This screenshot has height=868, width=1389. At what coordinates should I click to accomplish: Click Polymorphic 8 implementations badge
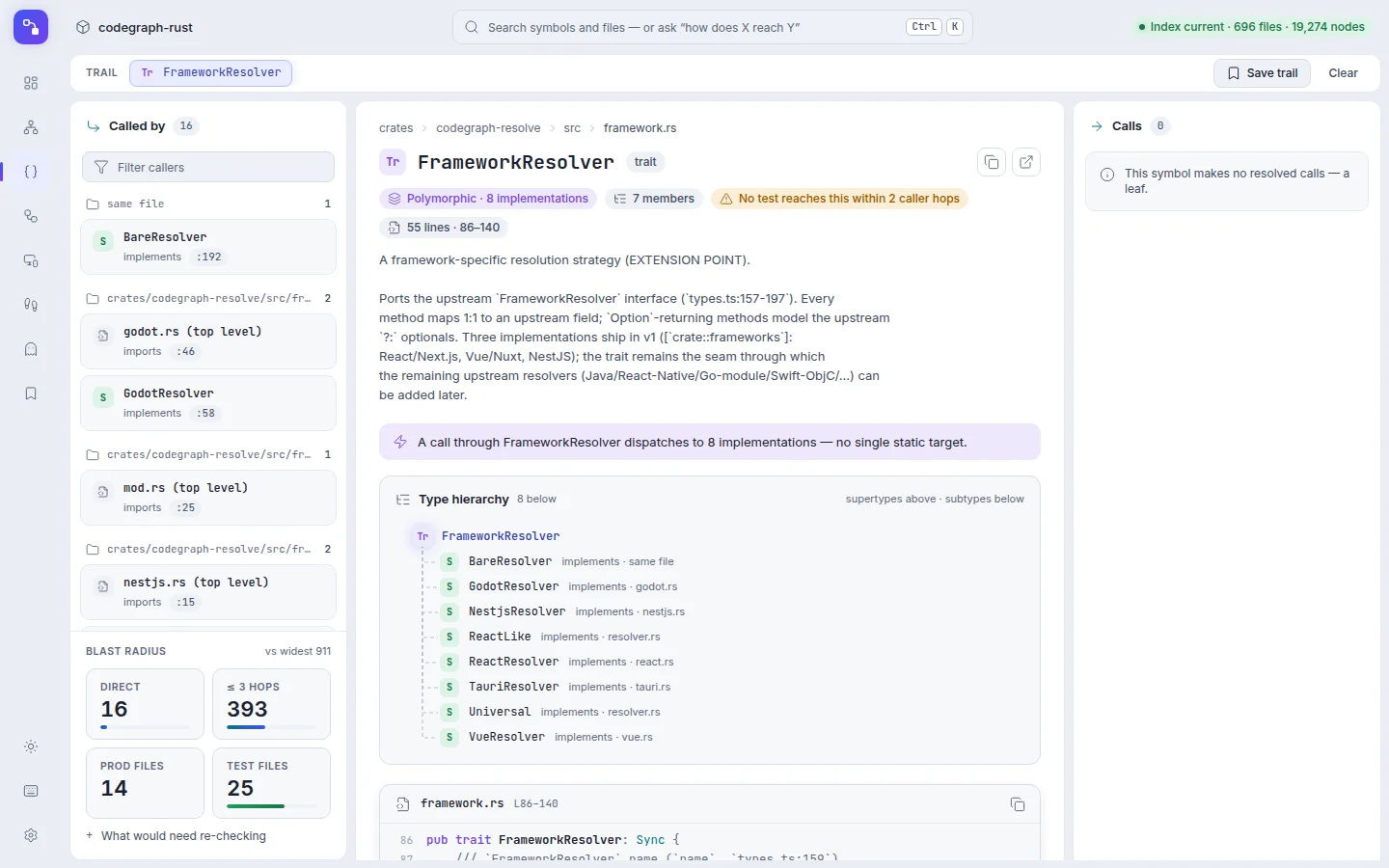(488, 199)
